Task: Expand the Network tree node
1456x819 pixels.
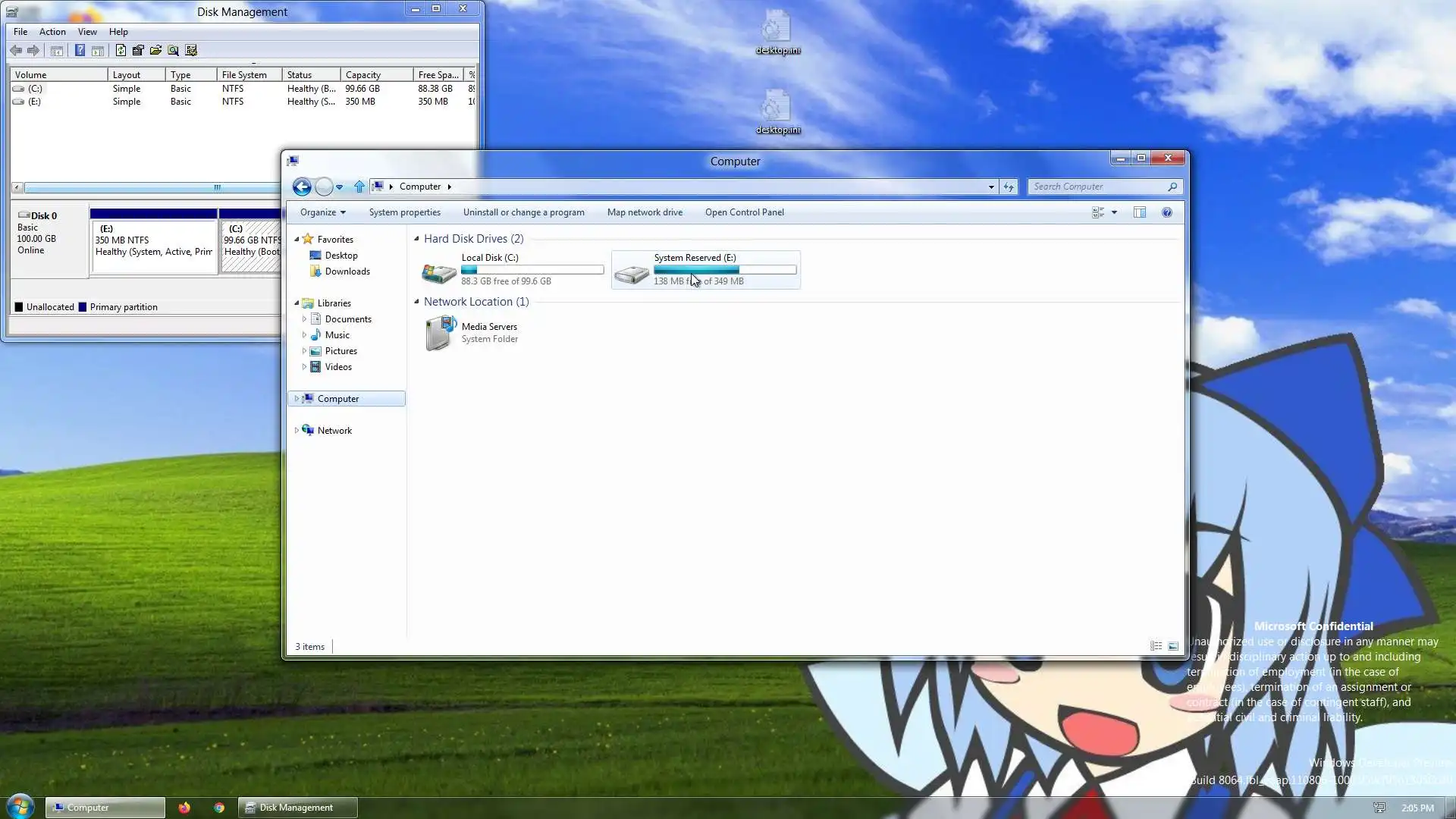Action: 297,431
